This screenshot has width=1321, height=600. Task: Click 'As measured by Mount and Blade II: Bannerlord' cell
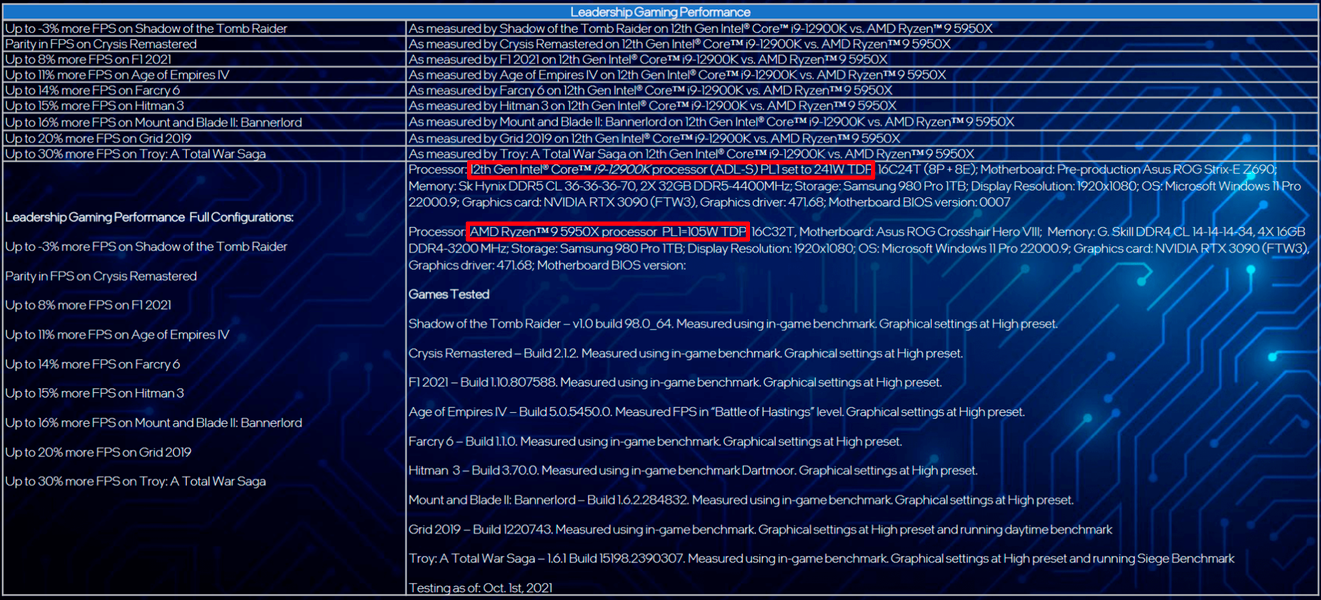[x=863, y=122]
